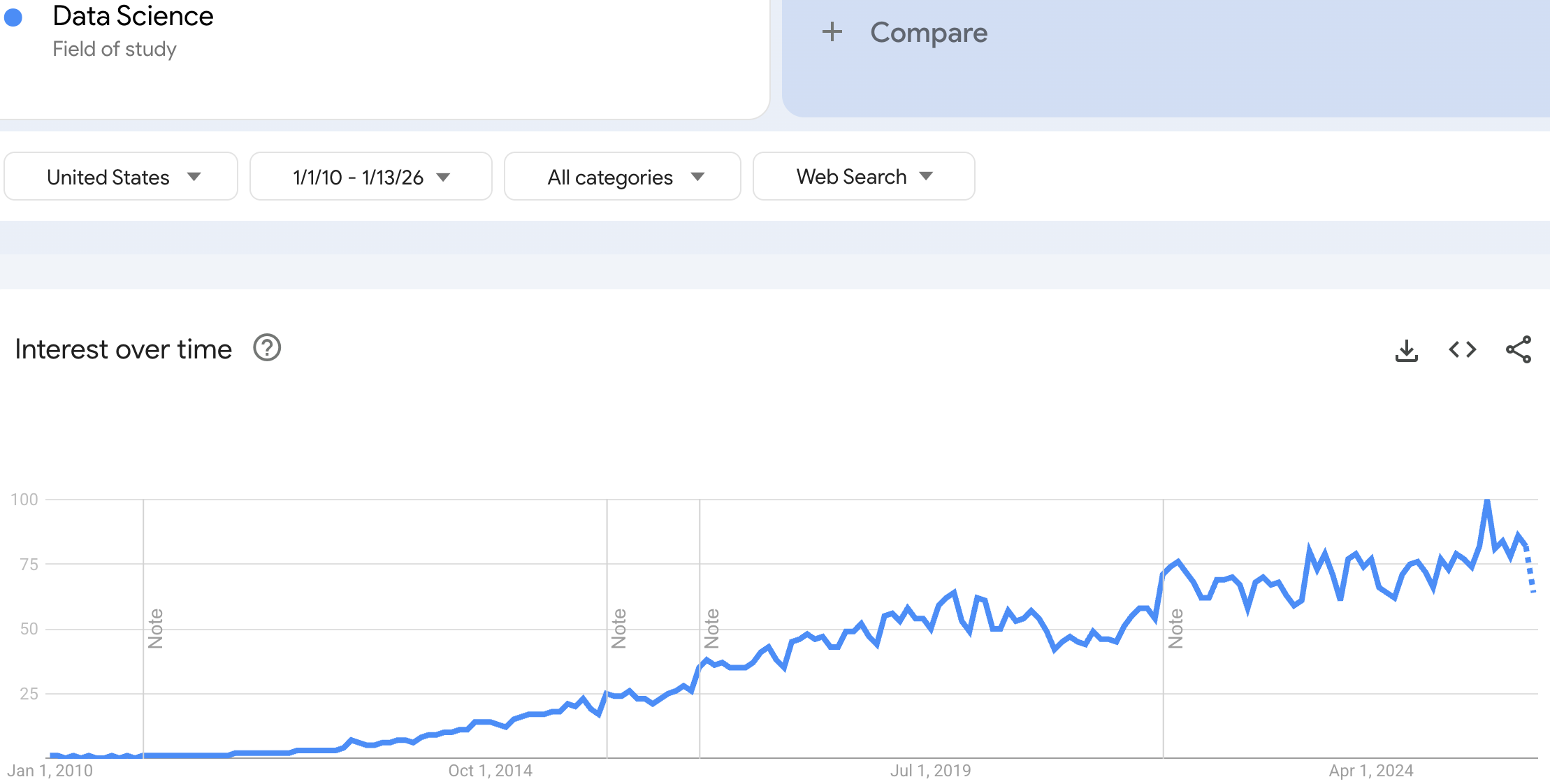
Task: Click the dotted partial-data line segment
Action: [1530, 569]
